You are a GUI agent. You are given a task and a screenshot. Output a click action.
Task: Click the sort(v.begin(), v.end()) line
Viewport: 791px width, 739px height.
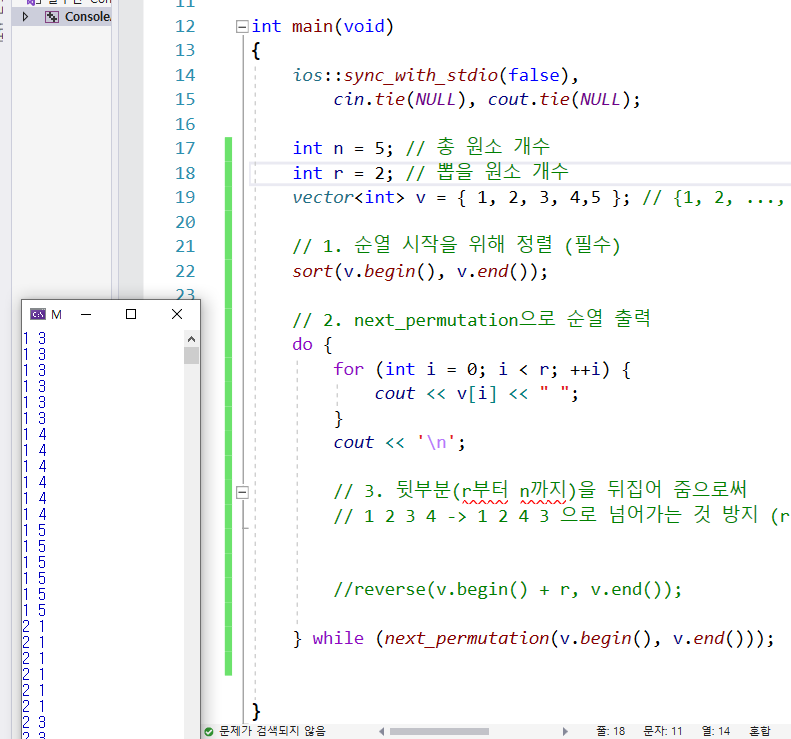click(420, 271)
